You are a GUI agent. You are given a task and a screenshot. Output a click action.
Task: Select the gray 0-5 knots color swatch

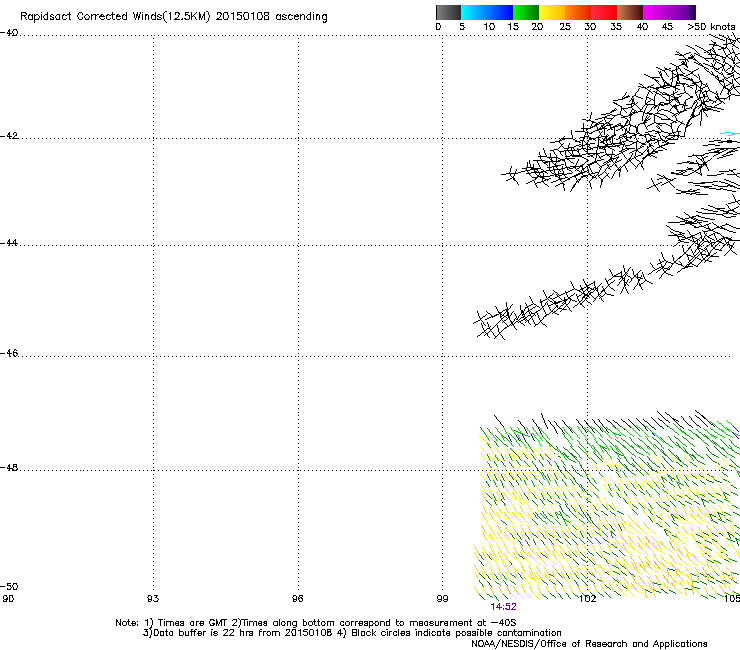(x=448, y=12)
